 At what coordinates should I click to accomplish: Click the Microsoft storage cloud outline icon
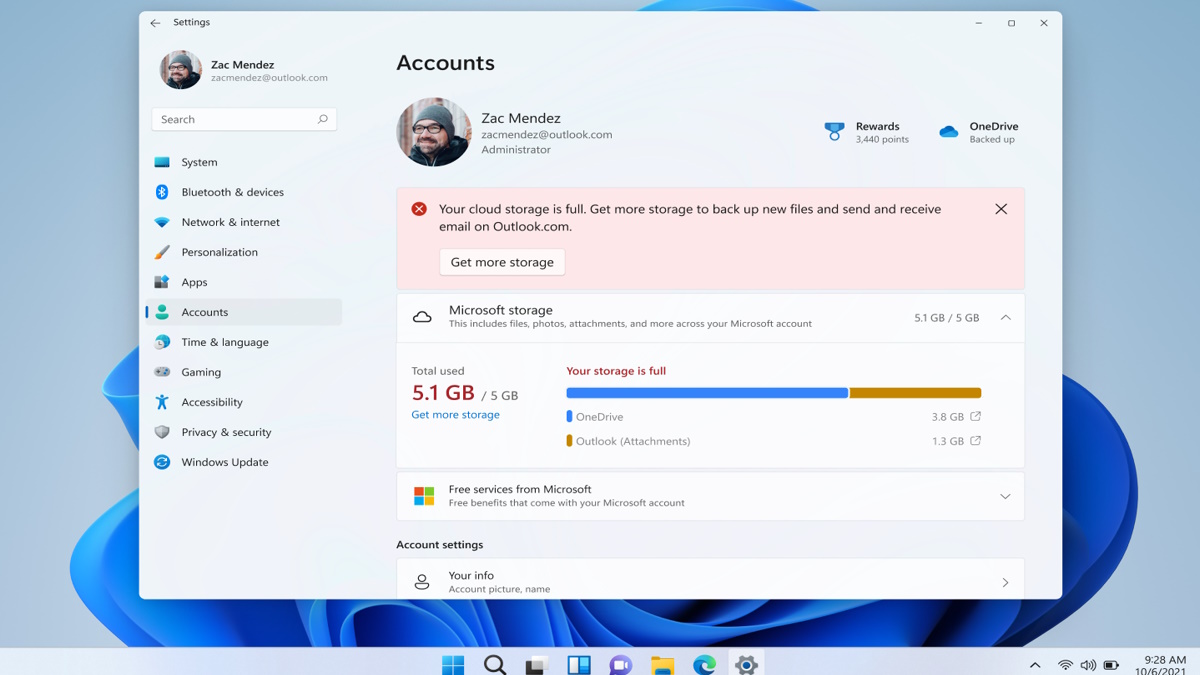pos(422,317)
